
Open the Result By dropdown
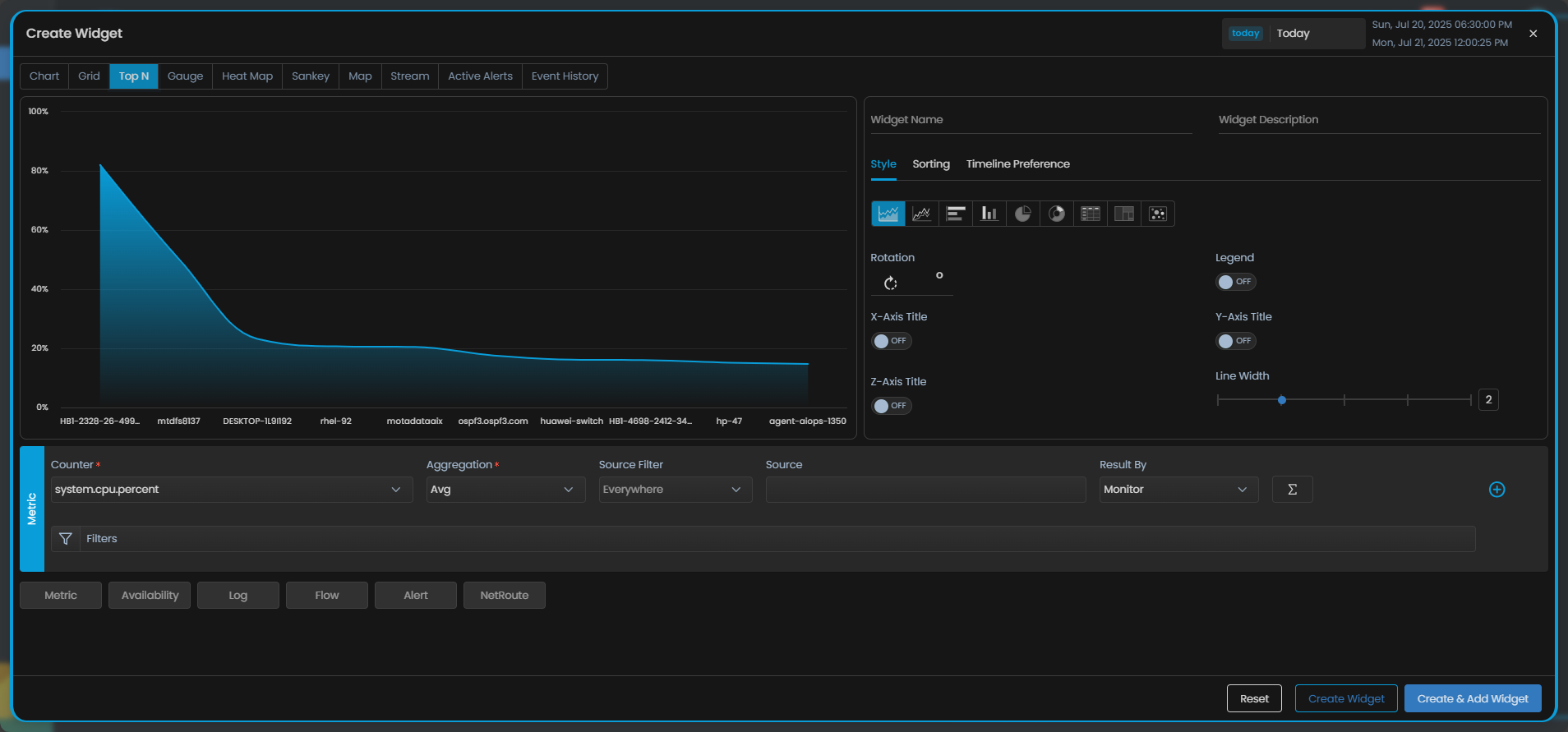coord(1178,490)
